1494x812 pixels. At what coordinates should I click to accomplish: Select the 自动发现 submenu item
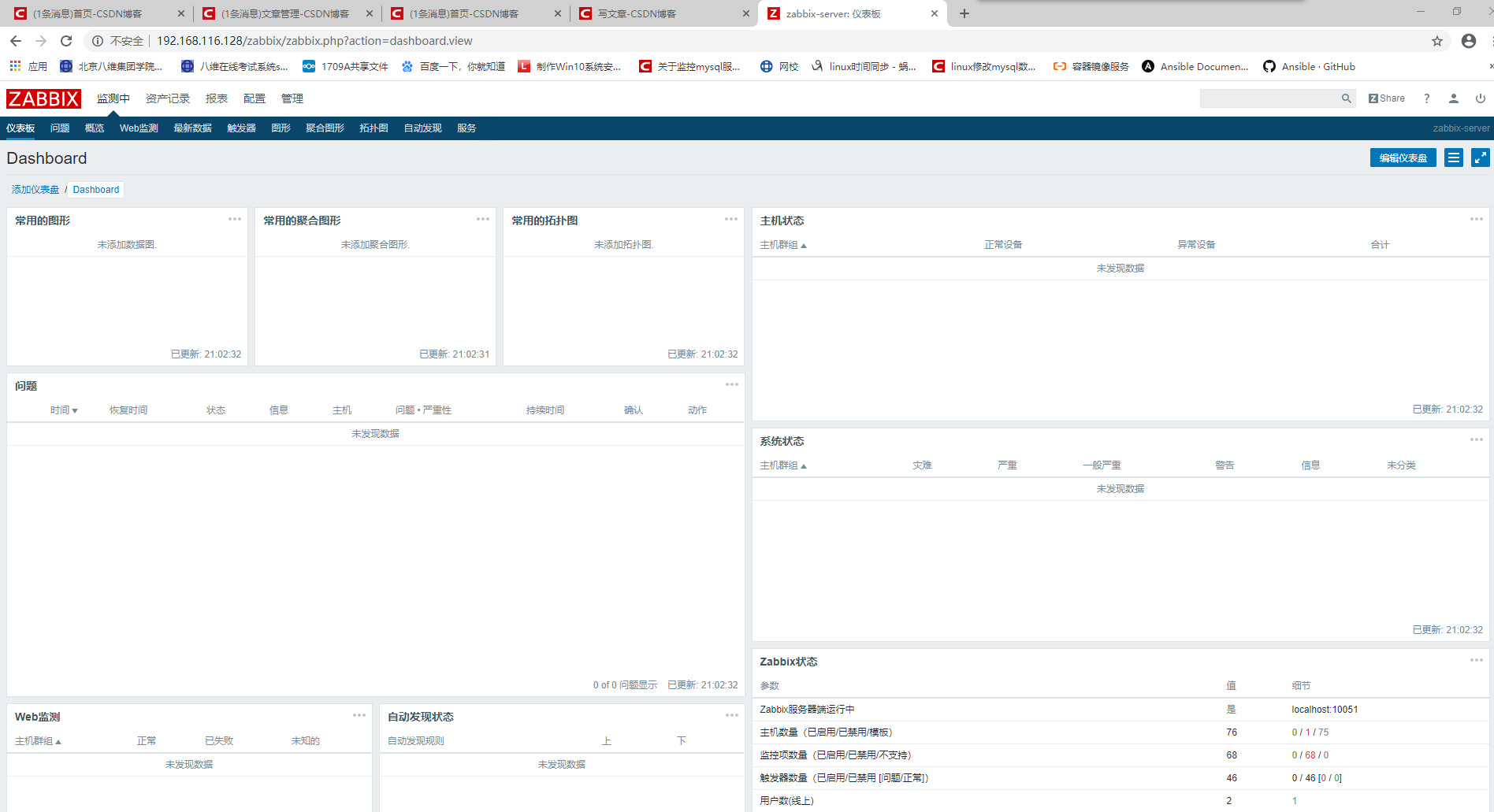[x=422, y=128]
